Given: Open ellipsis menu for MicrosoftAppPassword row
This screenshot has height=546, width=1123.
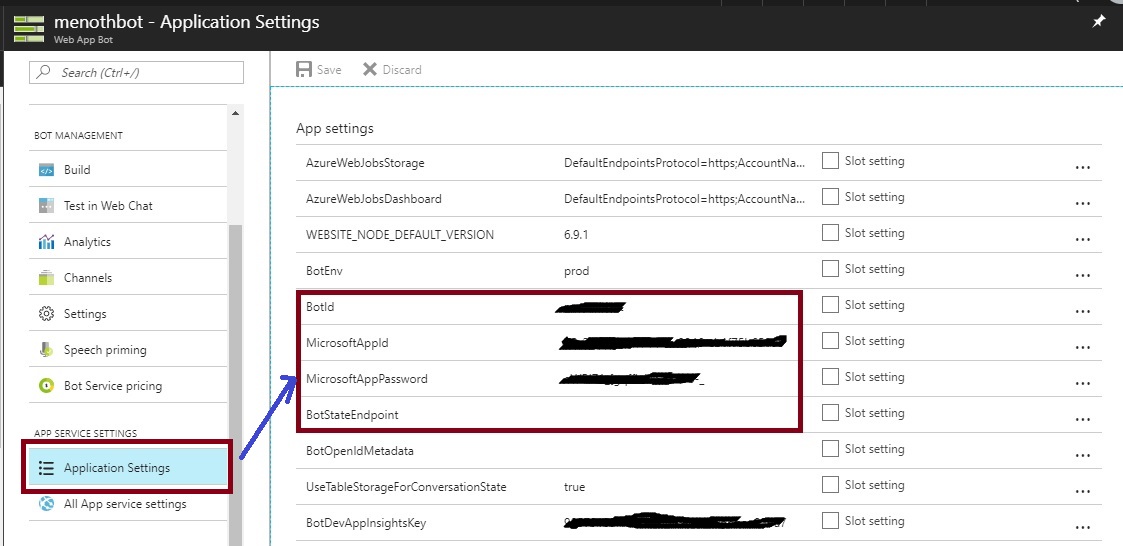Looking at the screenshot, I should tap(1082, 384).
